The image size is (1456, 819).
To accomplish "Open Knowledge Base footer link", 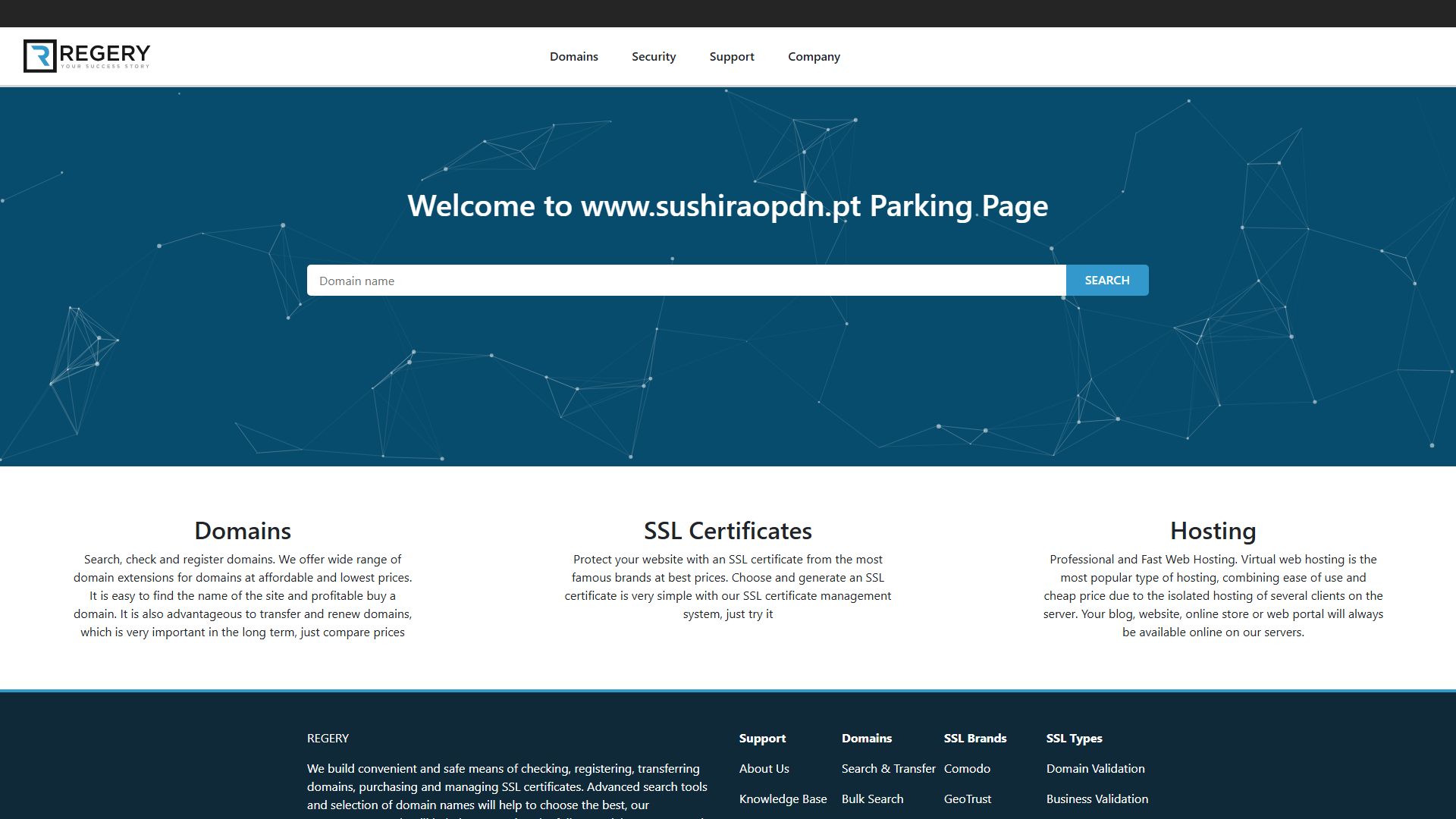I will (x=783, y=799).
